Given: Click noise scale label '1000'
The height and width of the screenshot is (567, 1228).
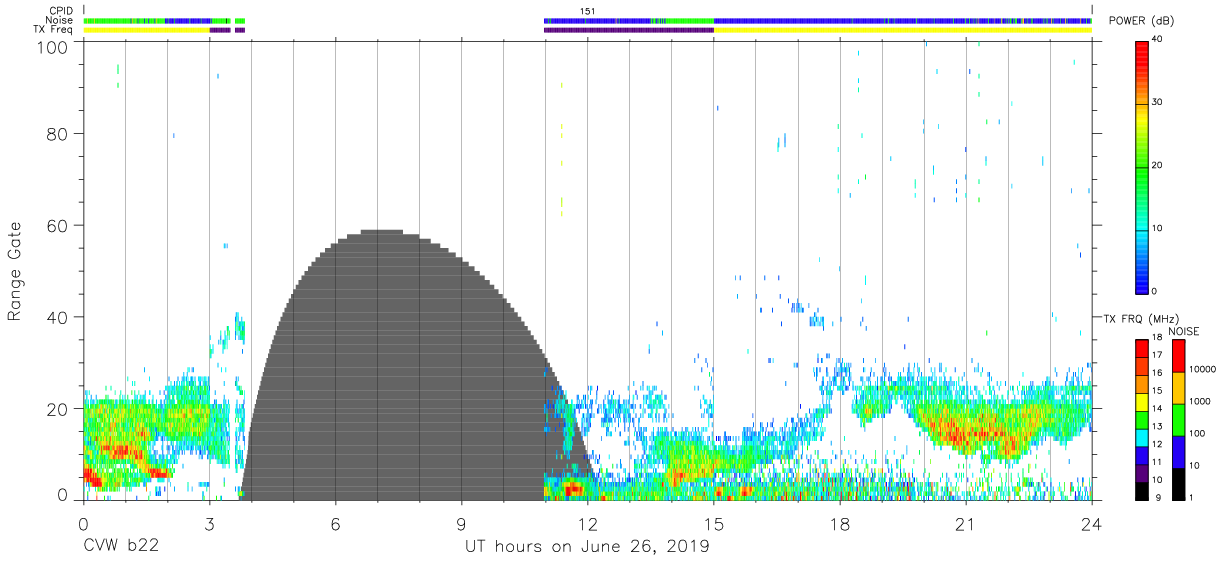Looking at the screenshot, I should click(x=1200, y=401).
